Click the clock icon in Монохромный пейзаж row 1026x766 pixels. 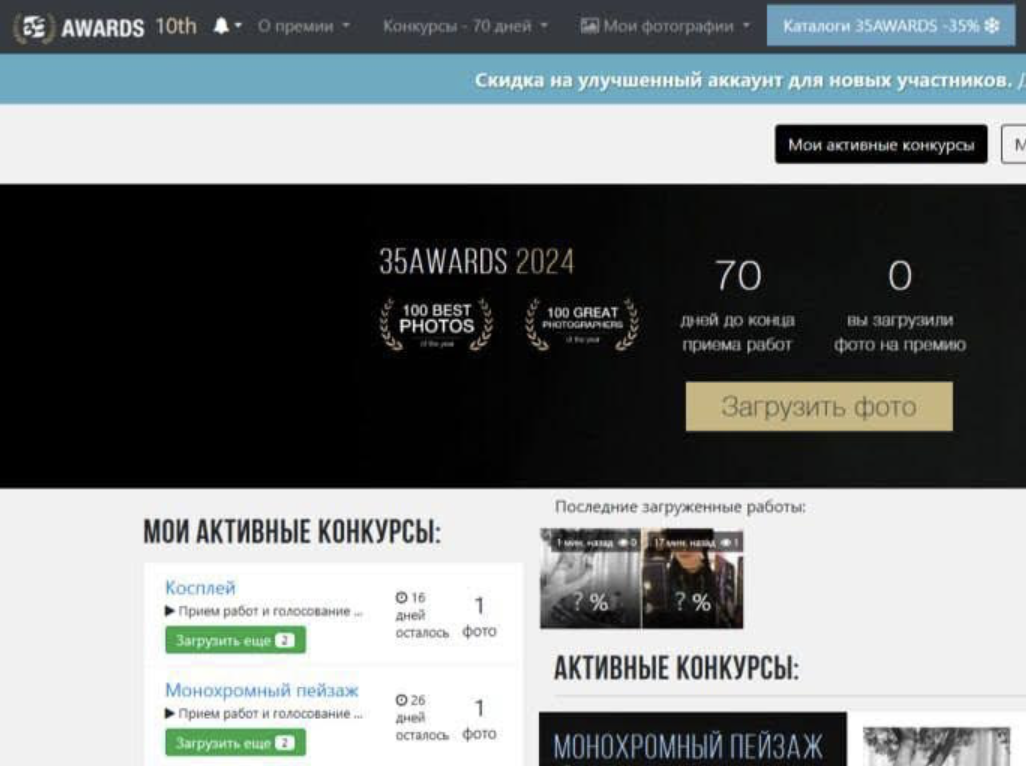point(401,700)
